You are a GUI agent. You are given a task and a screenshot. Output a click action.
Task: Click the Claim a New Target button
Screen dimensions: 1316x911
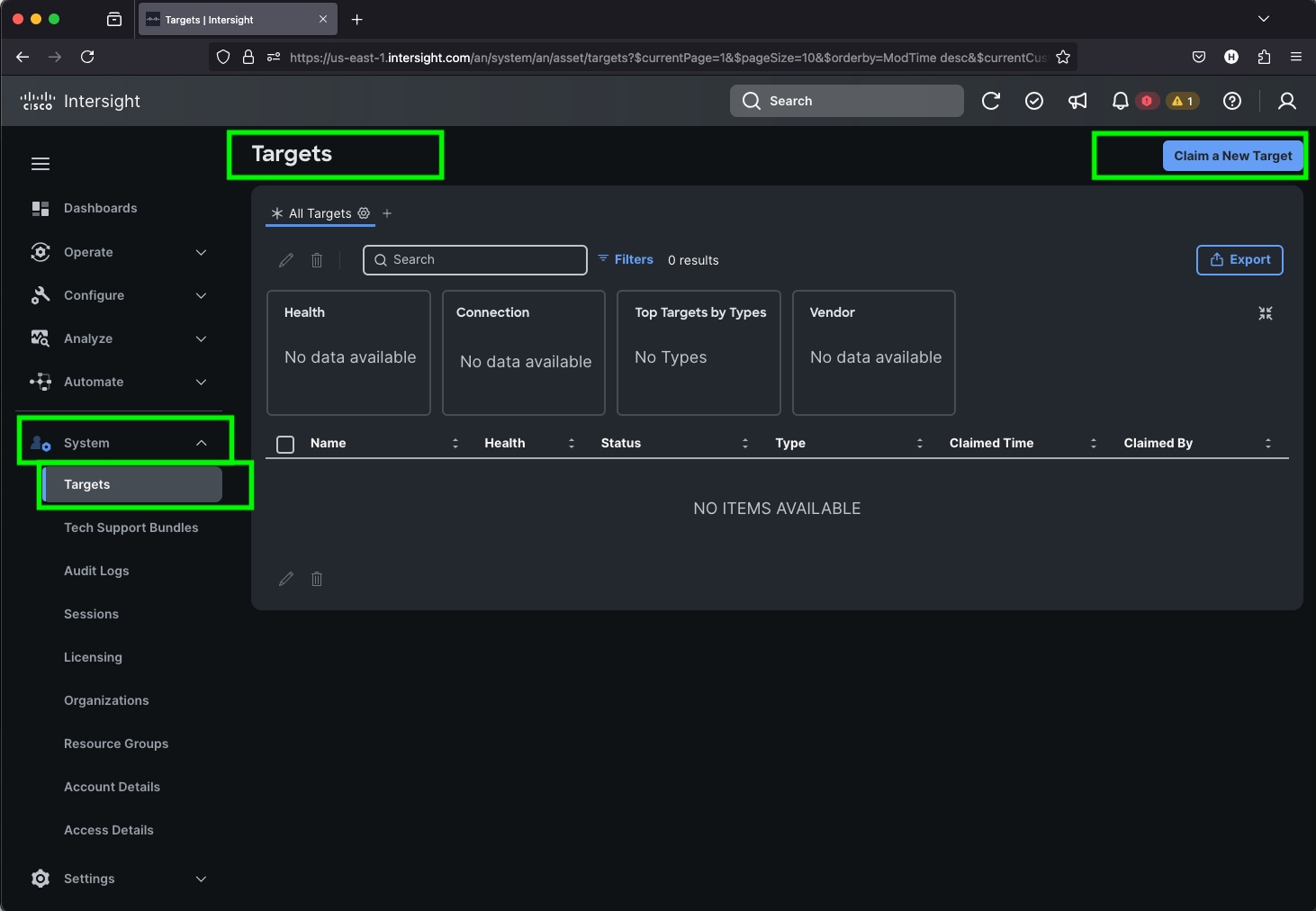(x=1233, y=155)
